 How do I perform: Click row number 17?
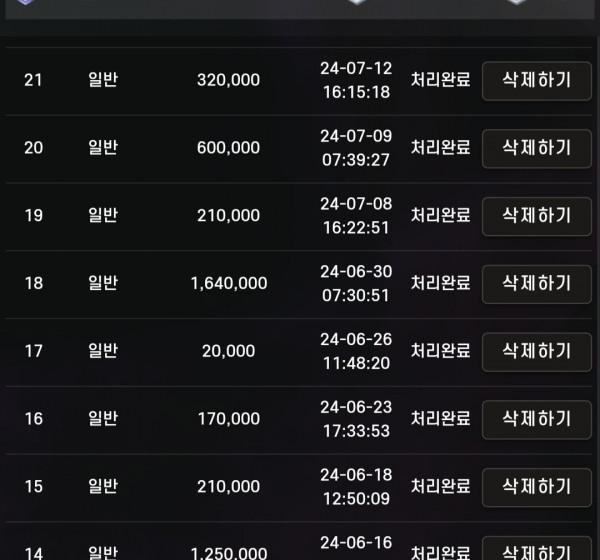click(34, 351)
